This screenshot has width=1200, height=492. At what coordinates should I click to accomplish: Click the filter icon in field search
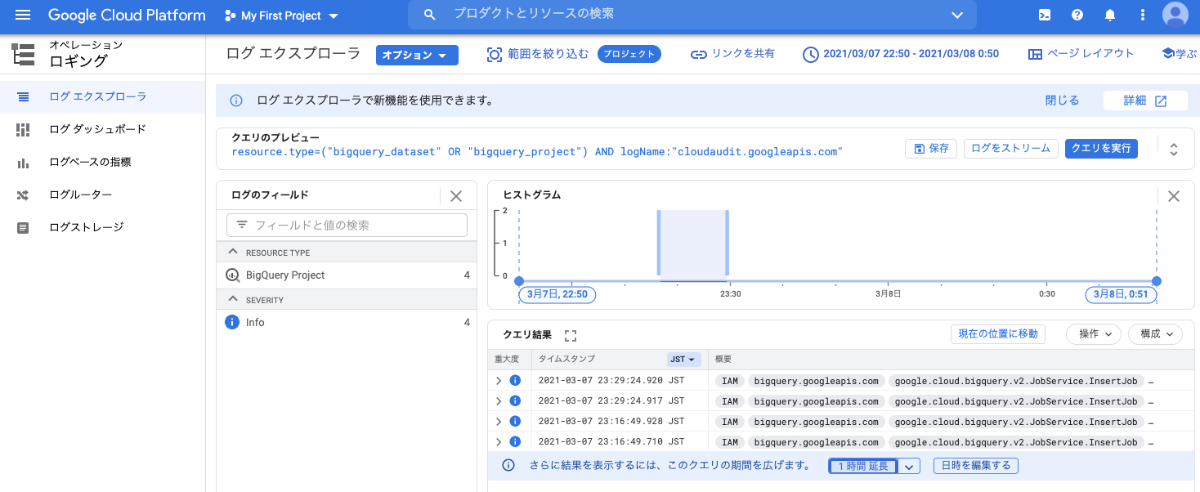click(x=241, y=225)
